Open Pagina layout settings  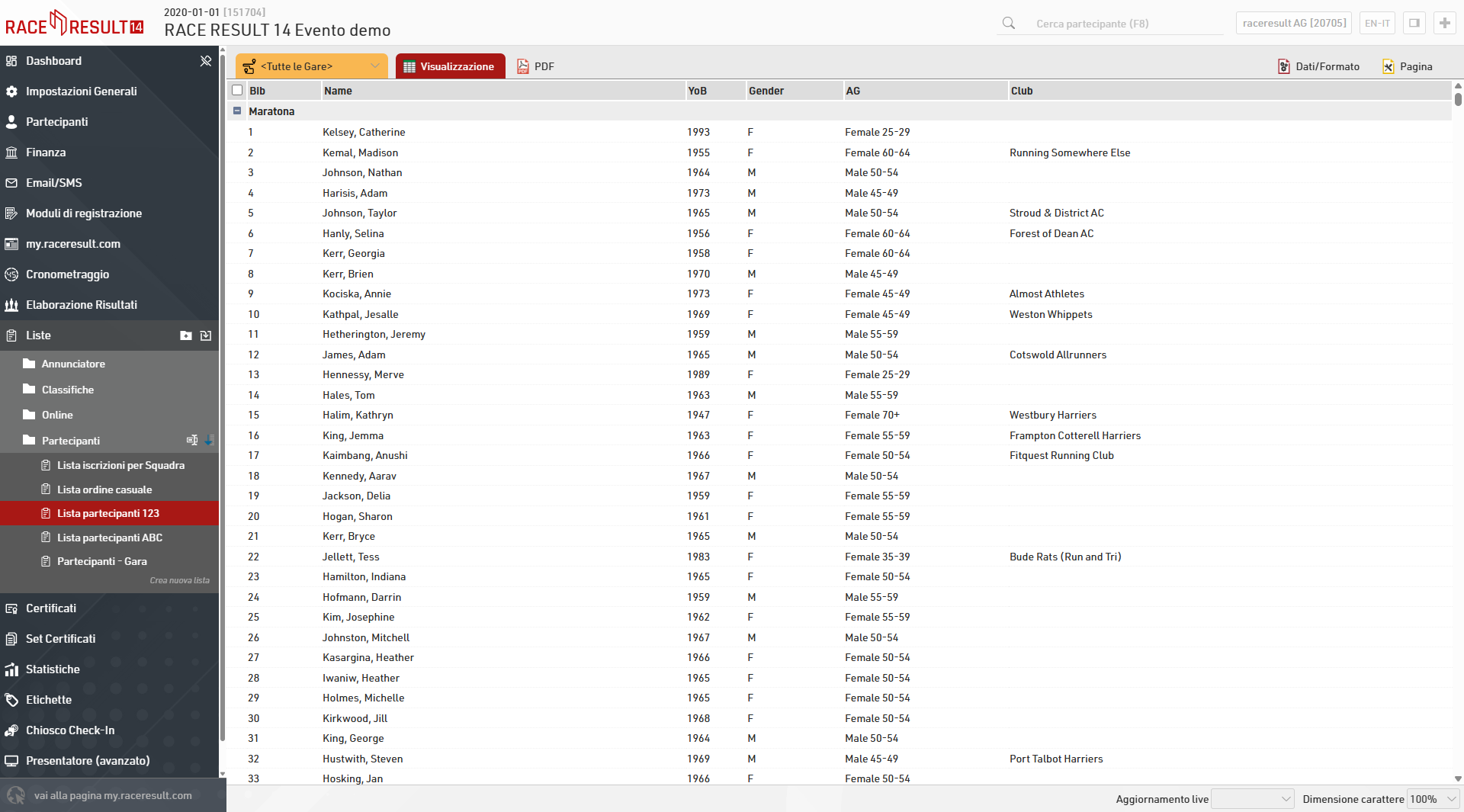(x=1408, y=66)
